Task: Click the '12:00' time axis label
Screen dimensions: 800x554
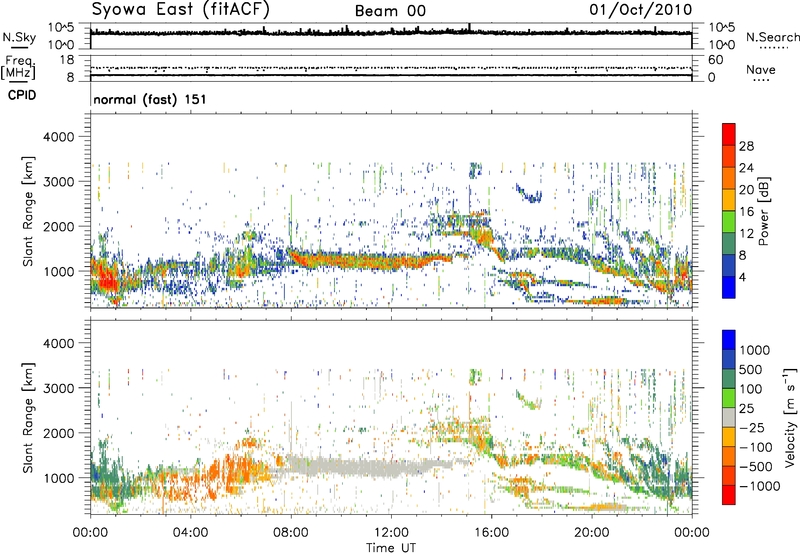Action: [391, 533]
